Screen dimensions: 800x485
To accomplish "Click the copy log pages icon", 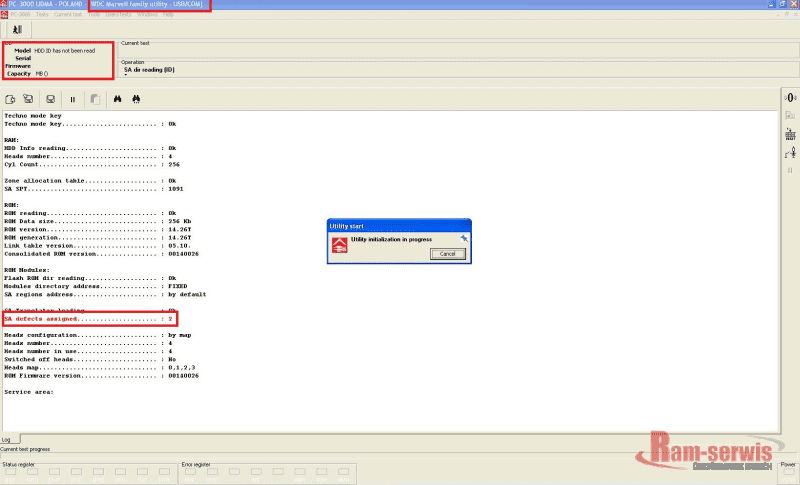I will (94, 99).
